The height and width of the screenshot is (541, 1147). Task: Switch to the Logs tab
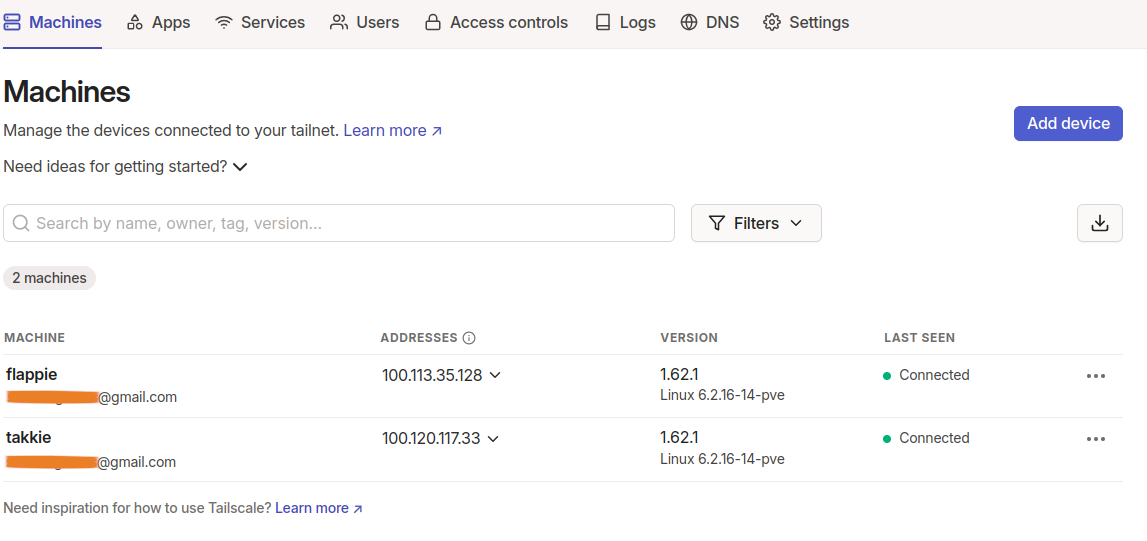click(x=625, y=23)
